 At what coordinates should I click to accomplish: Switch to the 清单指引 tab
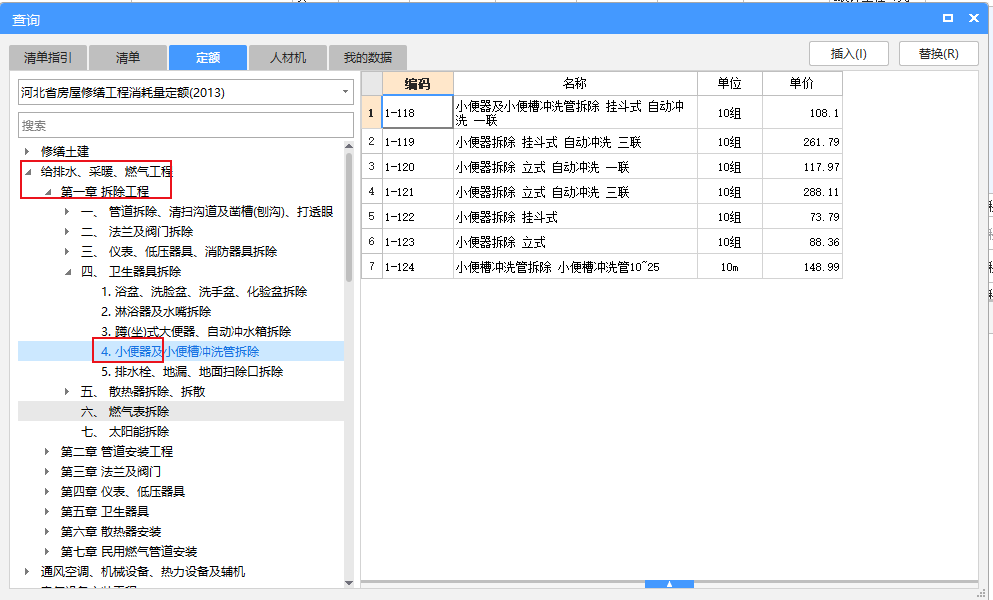click(x=47, y=58)
